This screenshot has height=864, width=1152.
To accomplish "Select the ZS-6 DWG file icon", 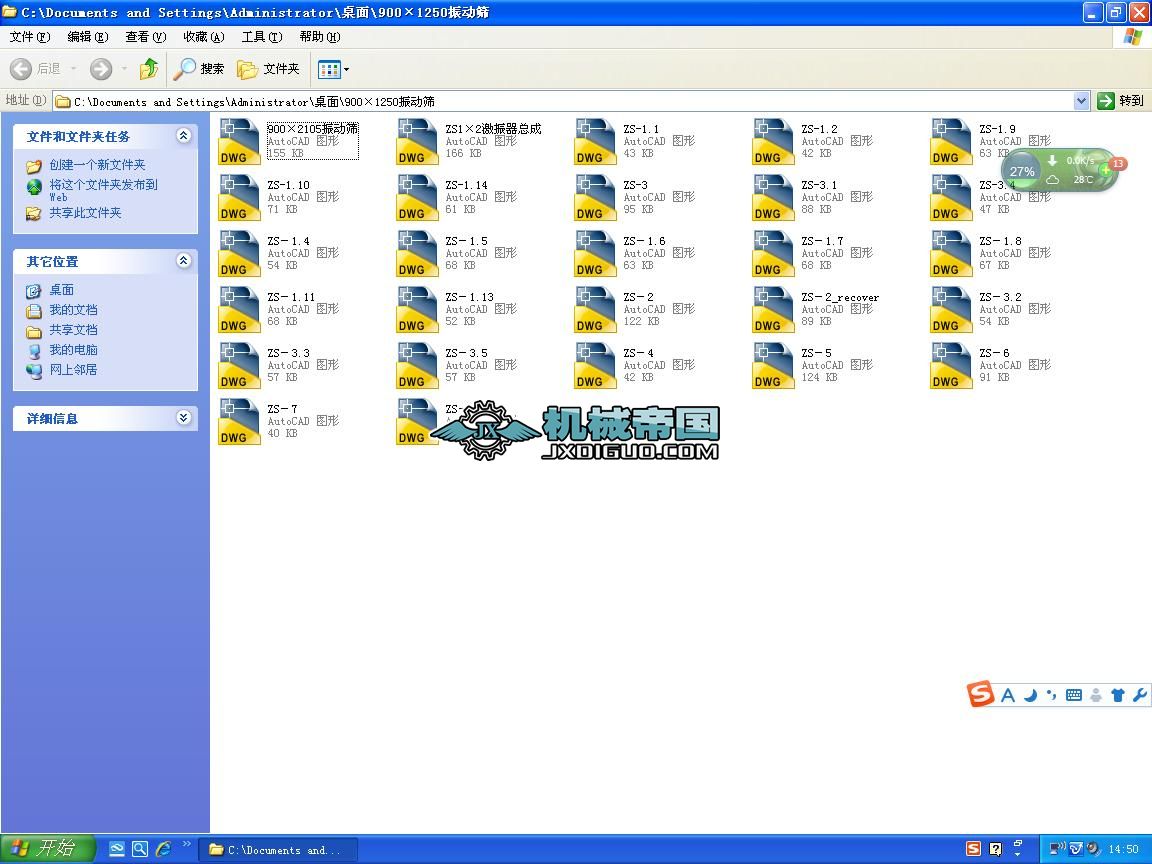I will click(951, 365).
